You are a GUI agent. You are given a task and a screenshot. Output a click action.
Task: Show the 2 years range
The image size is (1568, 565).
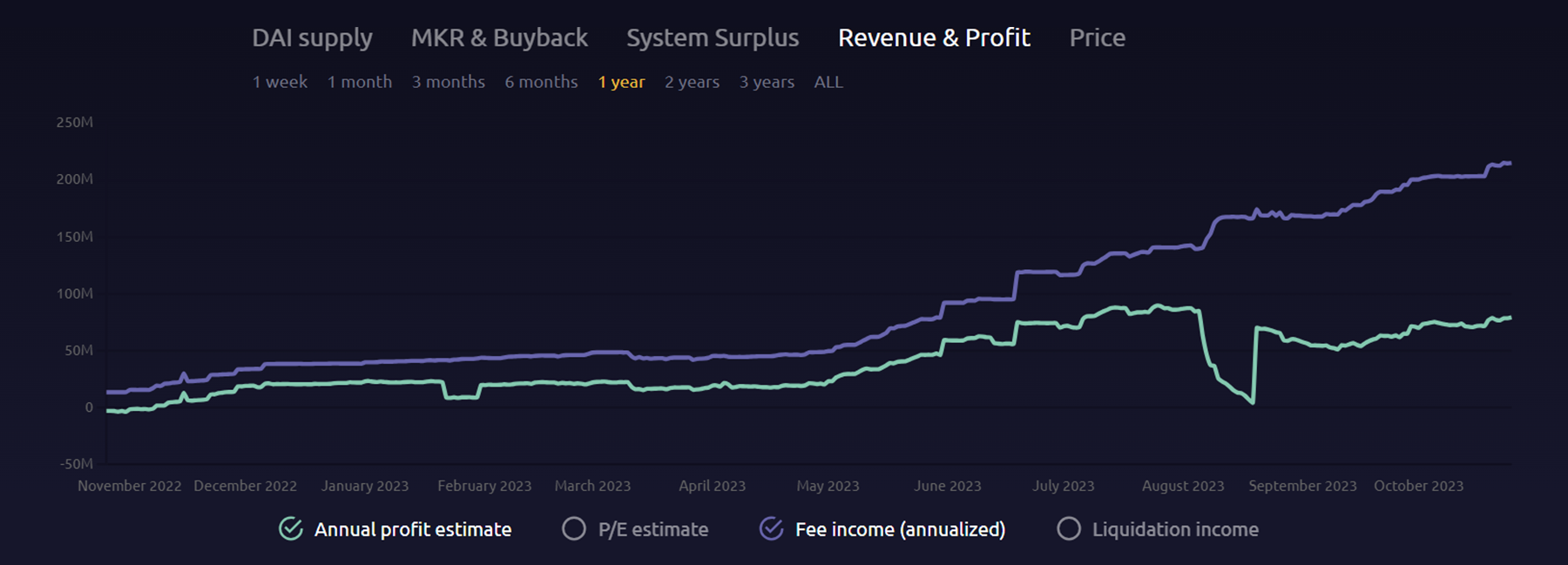[x=692, y=82]
